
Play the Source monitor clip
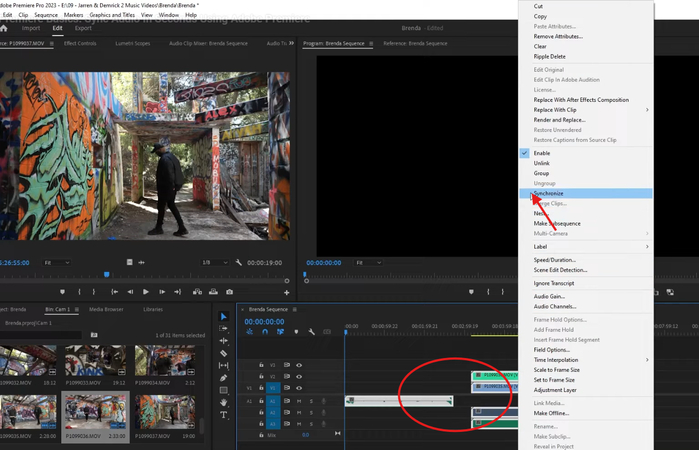(x=146, y=292)
